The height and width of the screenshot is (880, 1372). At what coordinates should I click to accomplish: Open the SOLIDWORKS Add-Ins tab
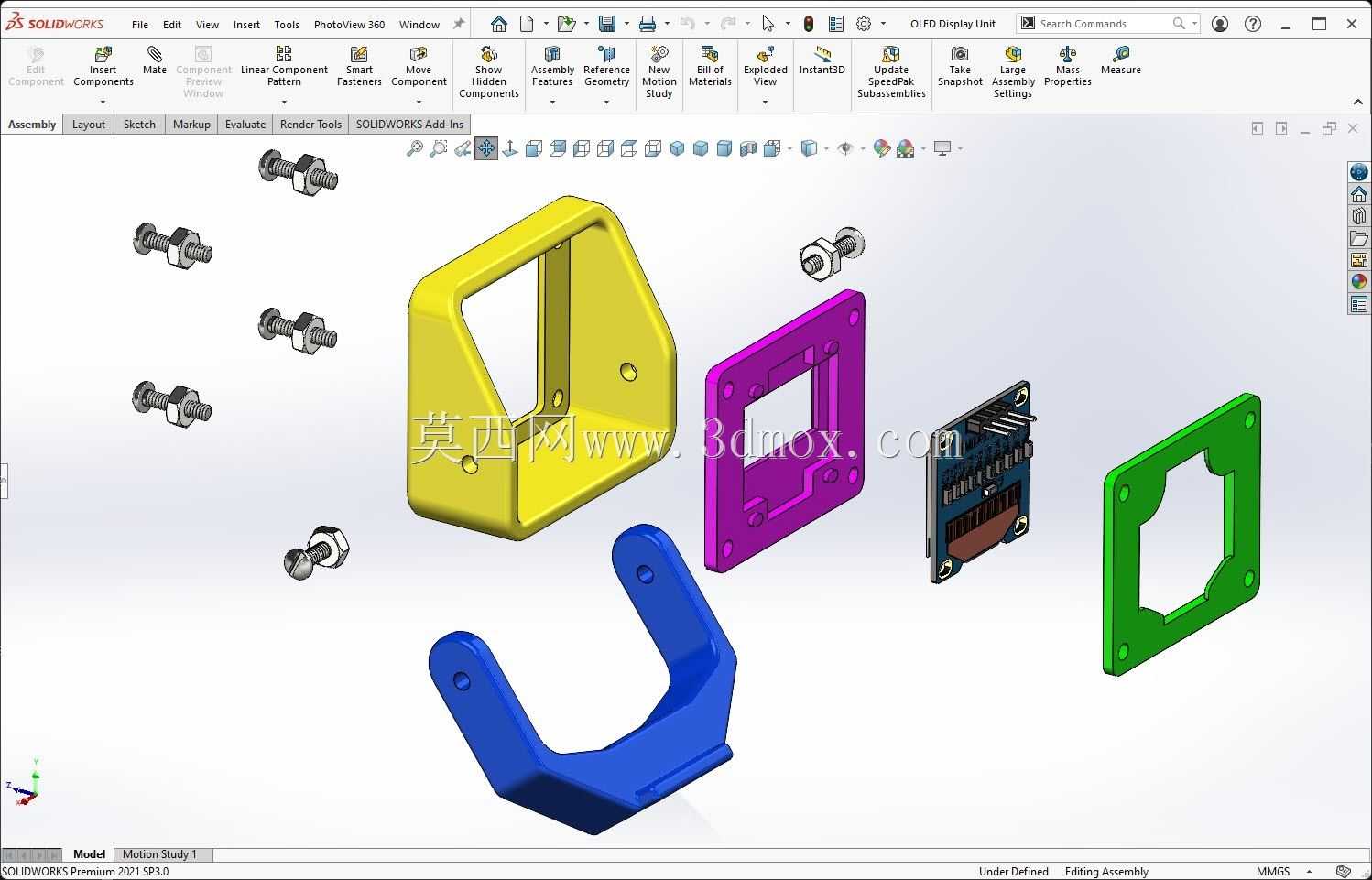(409, 125)
